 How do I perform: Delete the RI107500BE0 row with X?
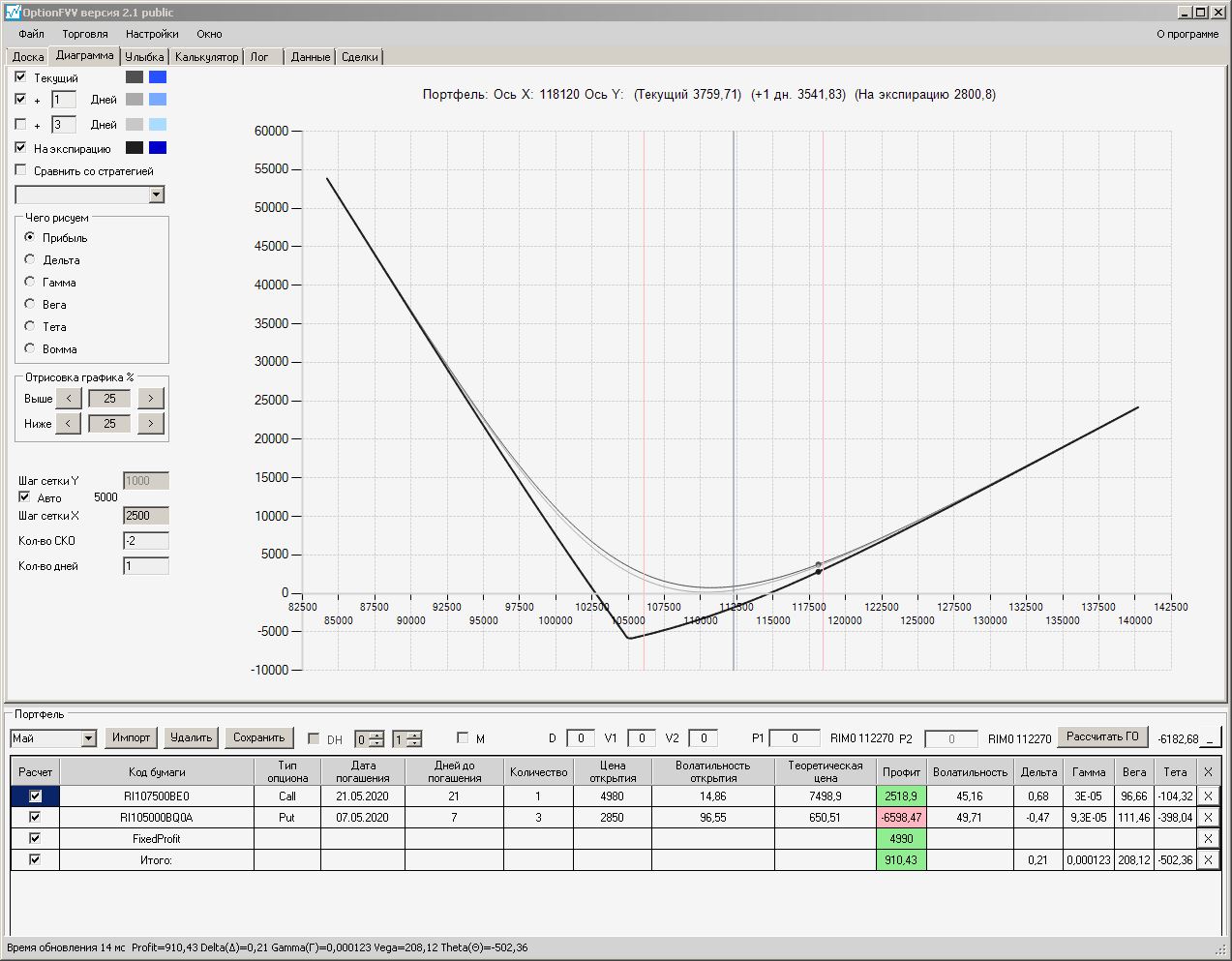coord(1208,796)
